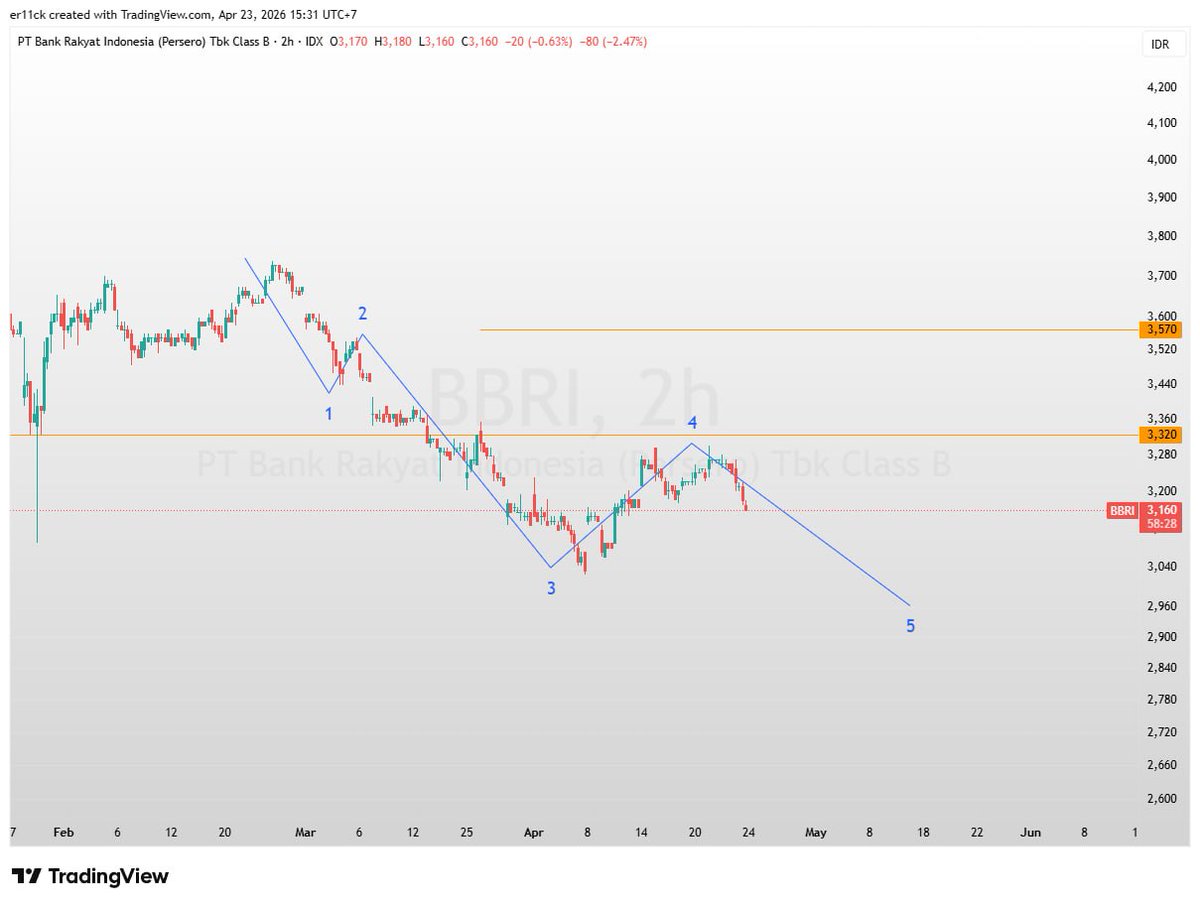Image resolution: width=1200 pixels, height=906 pixels.
Task: Select wave label 2 on chart
Action: click(x=363, y=313)
